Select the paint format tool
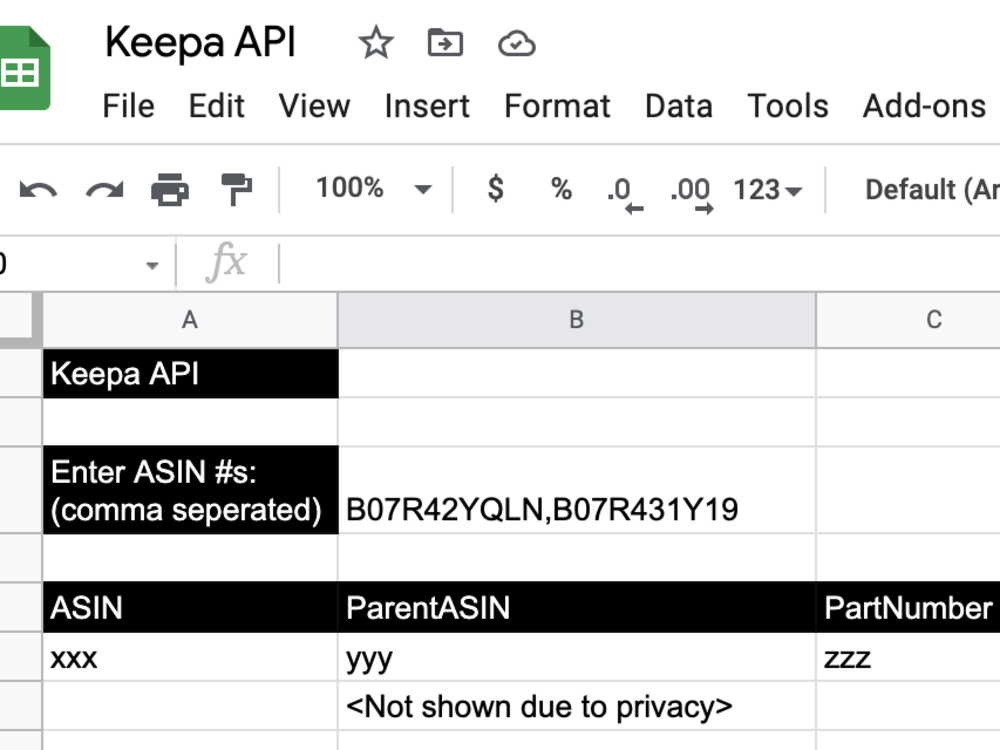This screenshot has width=1000, height=750. 237,190
